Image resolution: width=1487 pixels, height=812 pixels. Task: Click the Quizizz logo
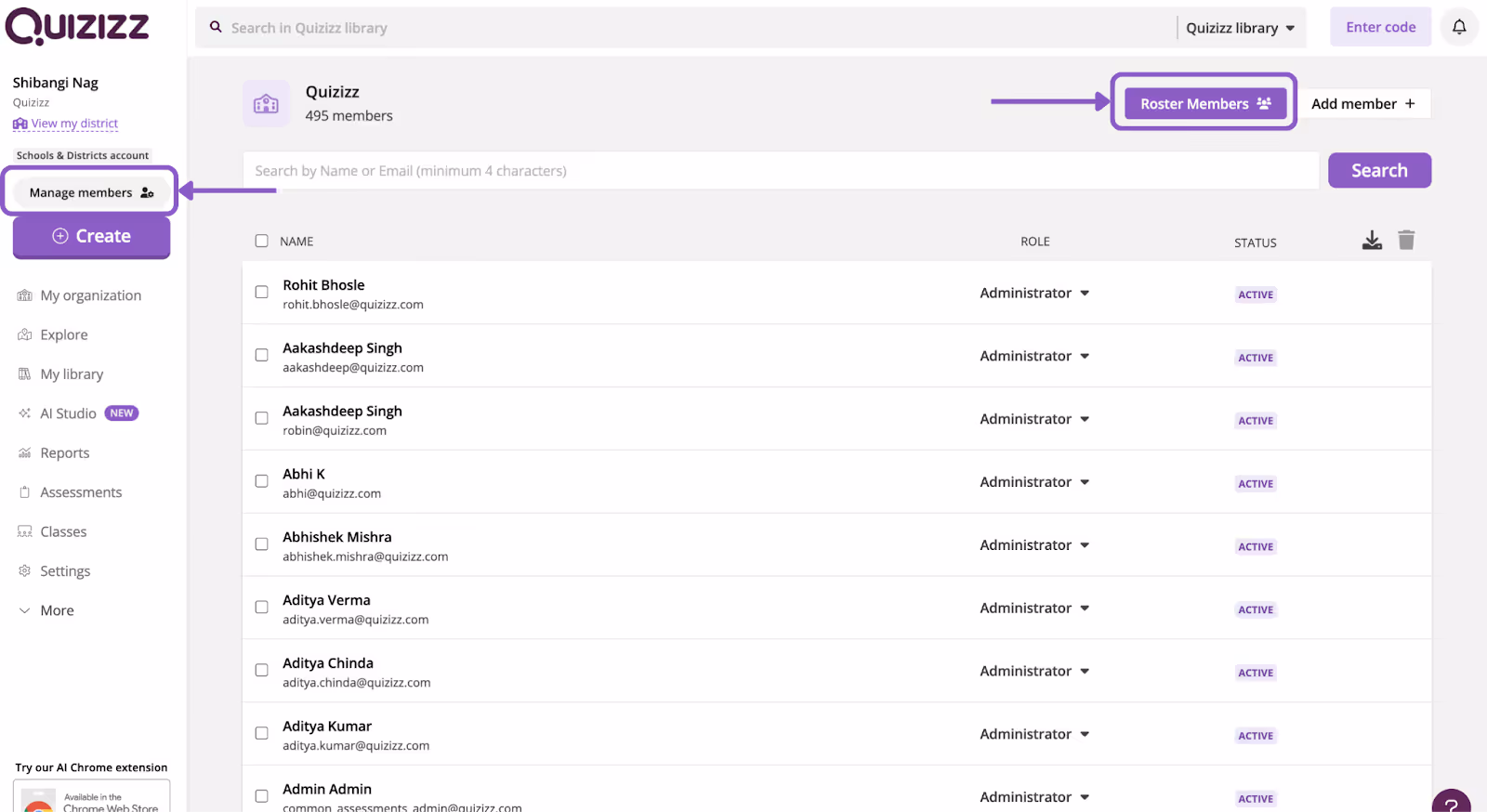click(x=77, y=26)
